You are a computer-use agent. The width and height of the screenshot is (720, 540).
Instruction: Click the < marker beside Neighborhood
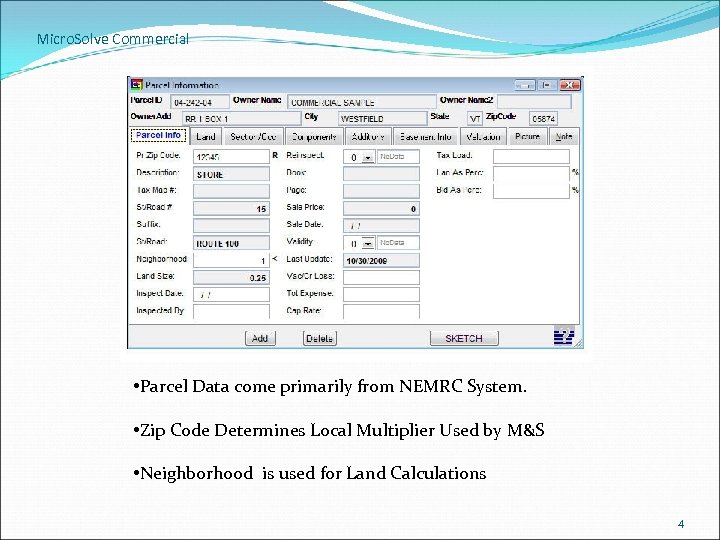click(275, 259)
